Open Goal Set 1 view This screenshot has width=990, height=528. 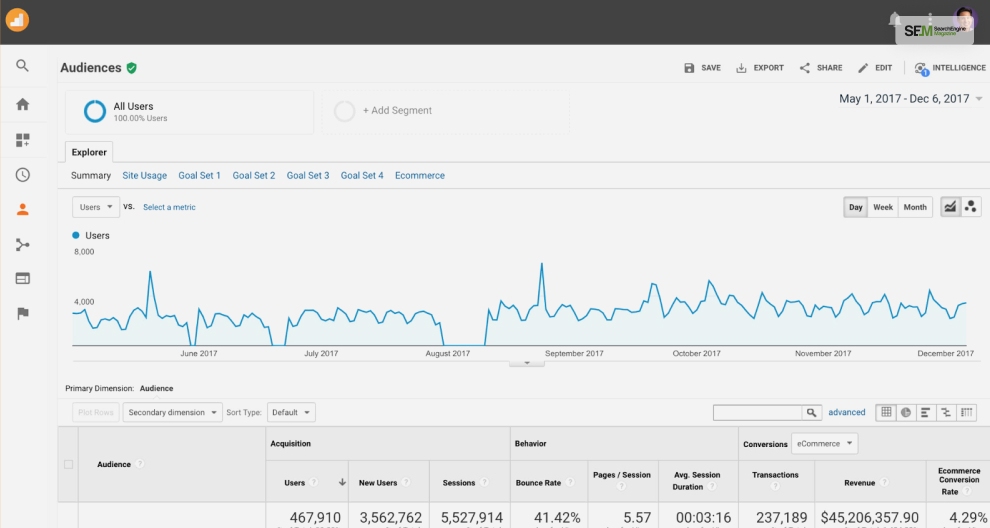click(x=200, y=176)
